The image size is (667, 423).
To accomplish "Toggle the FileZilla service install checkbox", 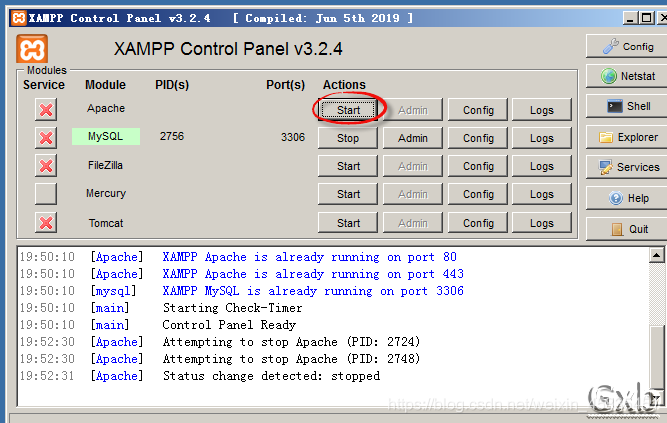I will pos(46,166).
